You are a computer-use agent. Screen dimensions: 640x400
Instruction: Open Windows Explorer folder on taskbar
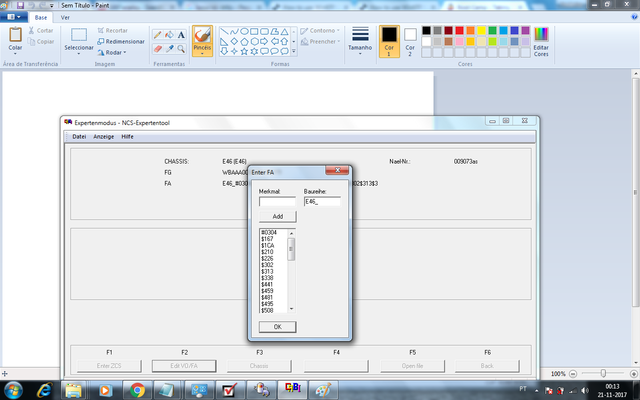[74, 391]
